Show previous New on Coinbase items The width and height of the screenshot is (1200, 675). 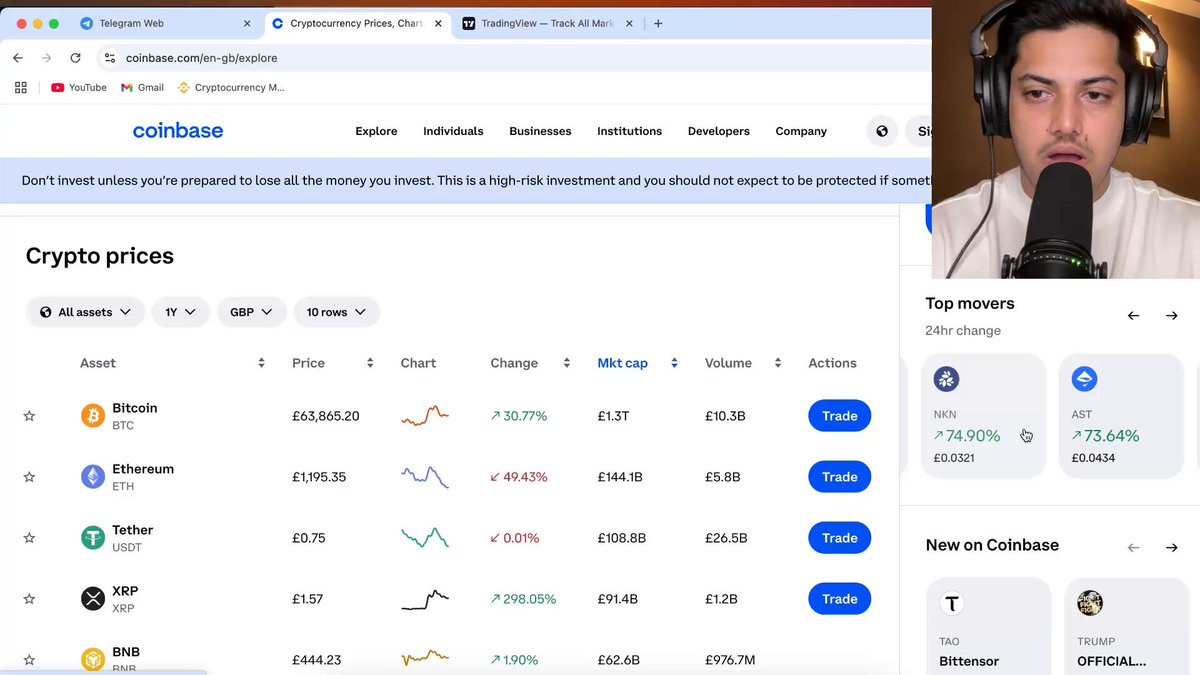coord(1133,548)
